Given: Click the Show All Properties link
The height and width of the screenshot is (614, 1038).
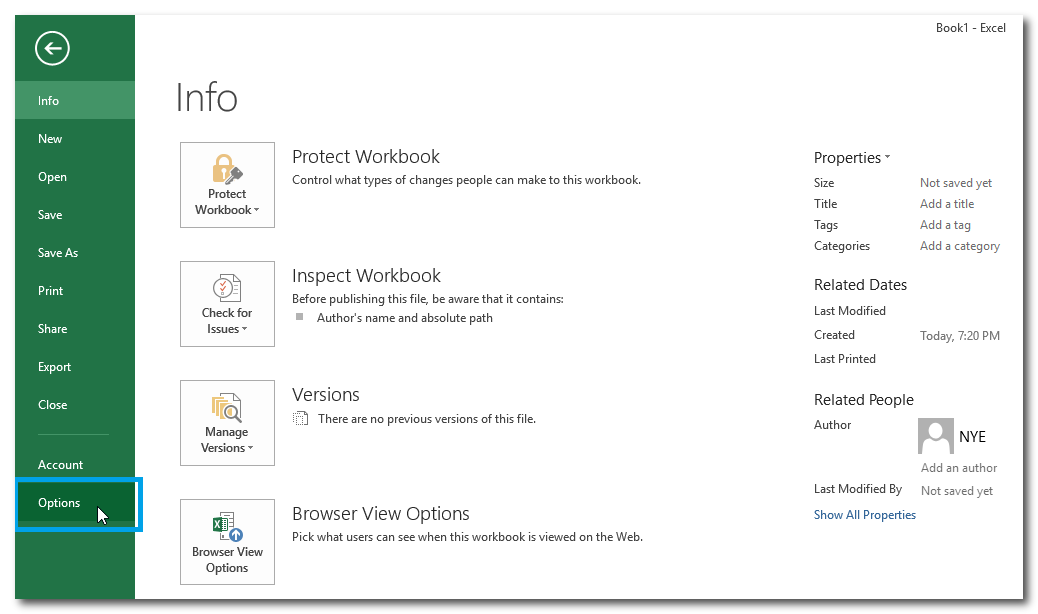Looking at the screenshot, I should 864,515.
